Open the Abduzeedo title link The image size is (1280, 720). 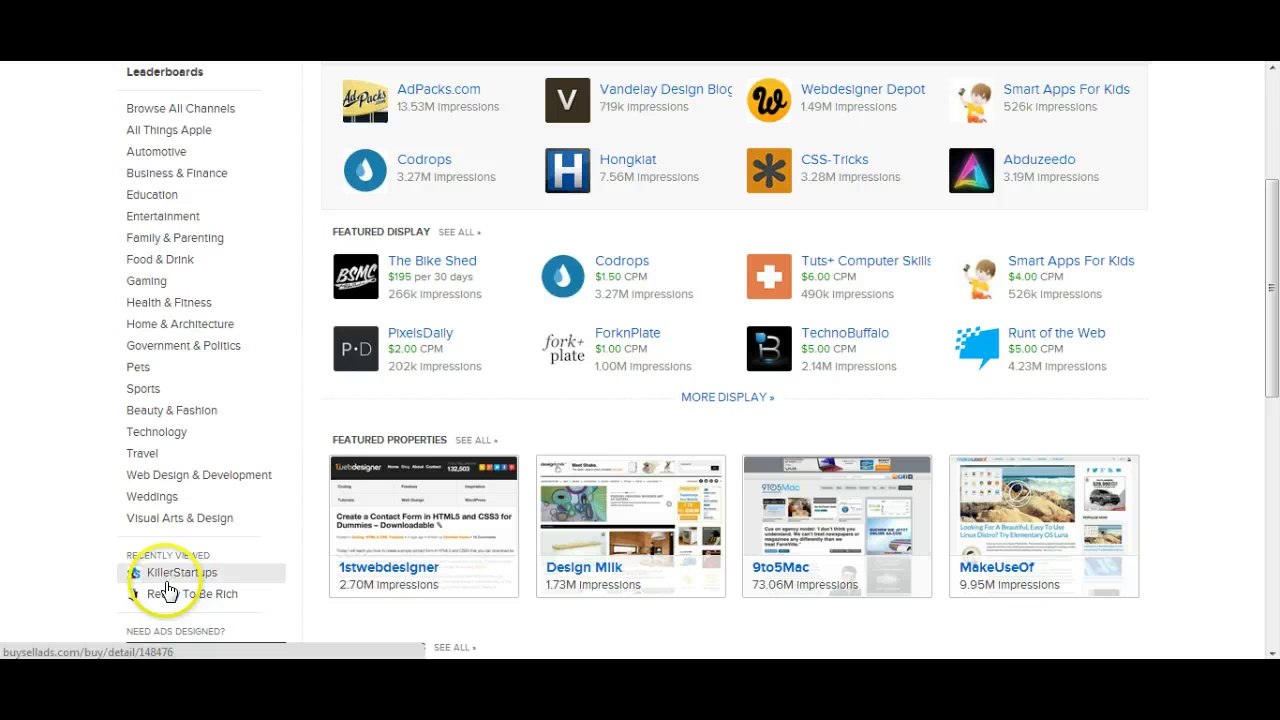pyautogui.click(x=1039, y=159)
